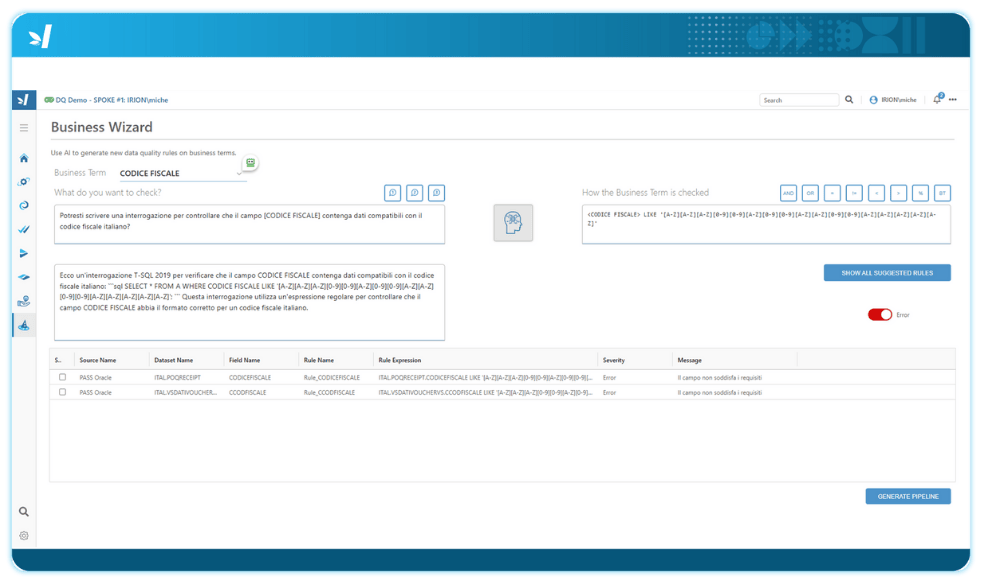The height and width of the screenshot is (582, 983).
Task: Click the Field Name column header
Action: point(244,360)
